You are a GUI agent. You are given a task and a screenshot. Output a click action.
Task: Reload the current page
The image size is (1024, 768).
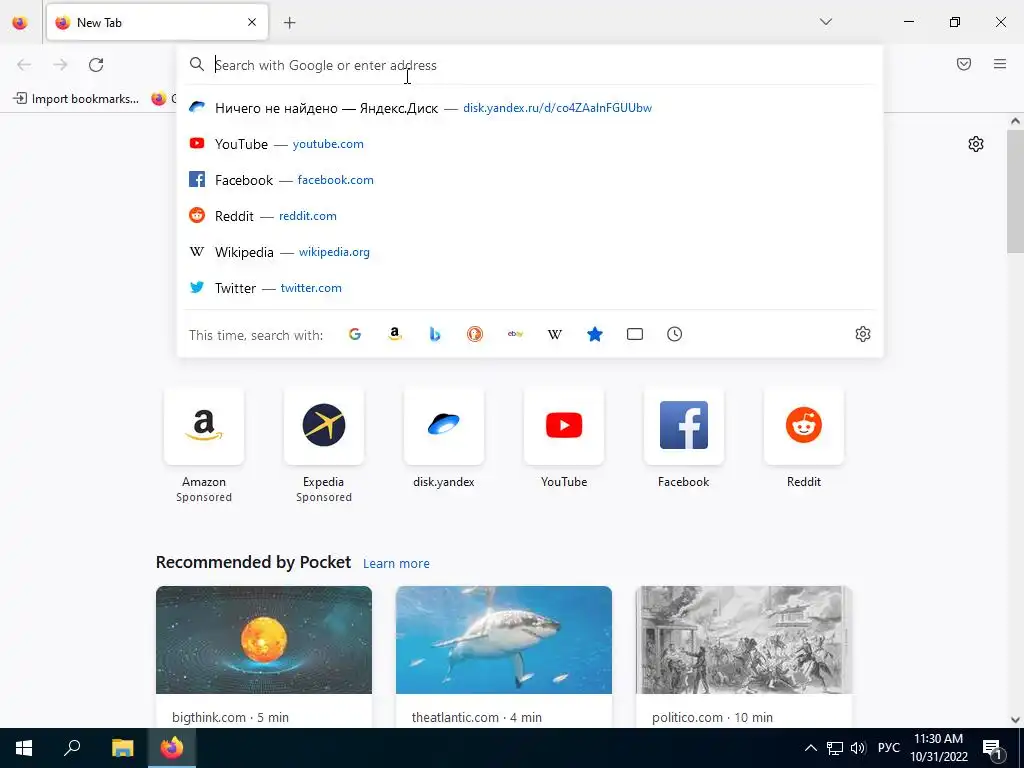pos(96,65)
